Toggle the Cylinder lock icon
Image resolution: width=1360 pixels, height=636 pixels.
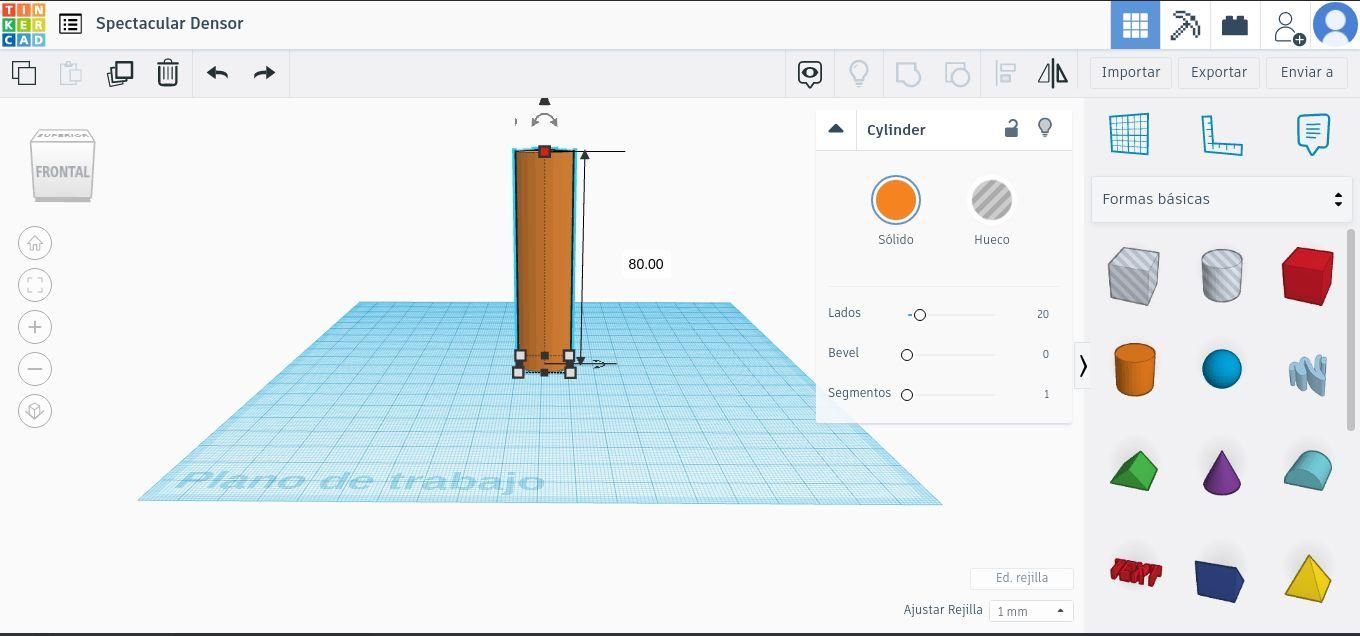[1011, 129]
